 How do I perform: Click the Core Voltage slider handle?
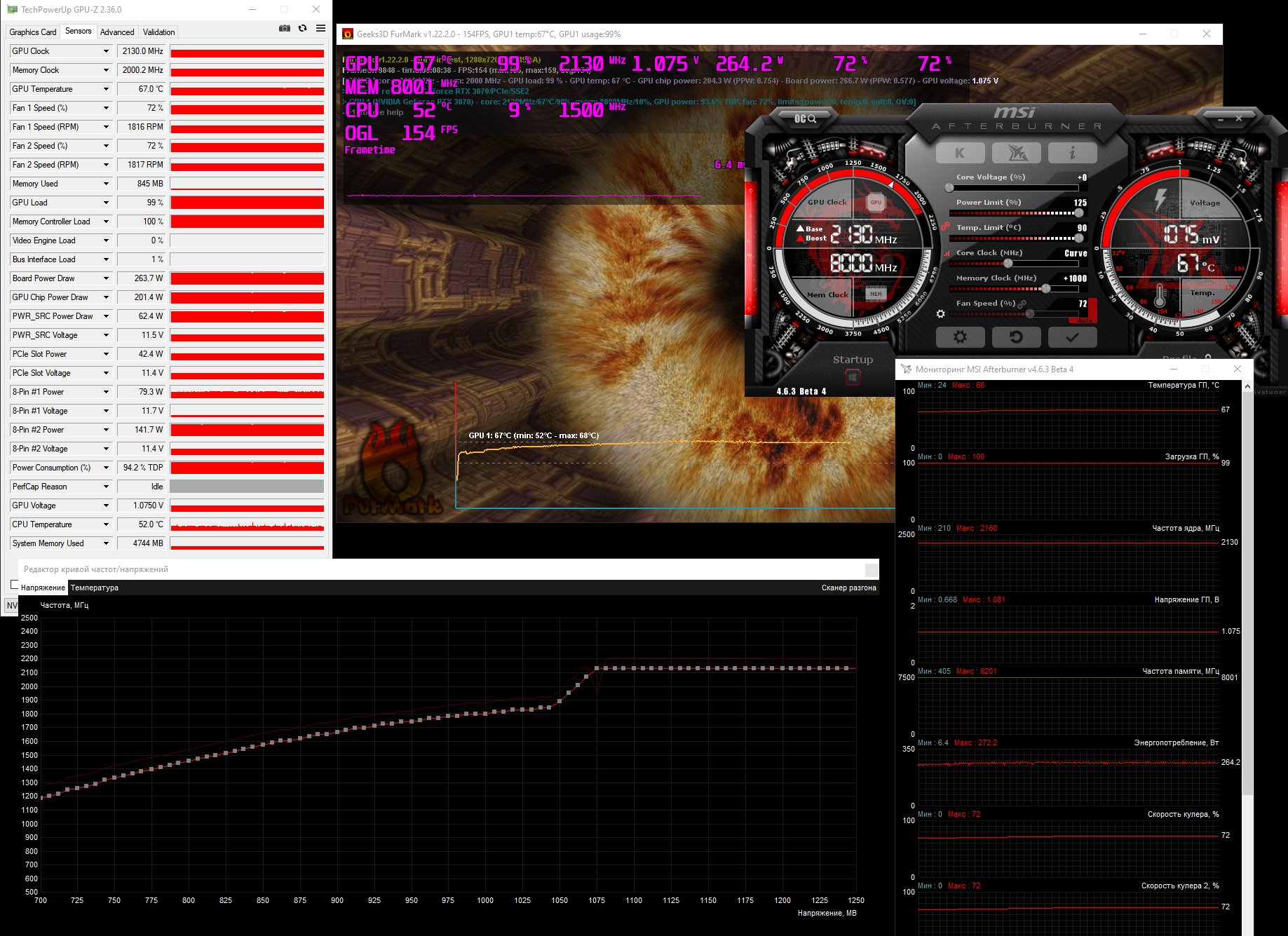[949, 188]
